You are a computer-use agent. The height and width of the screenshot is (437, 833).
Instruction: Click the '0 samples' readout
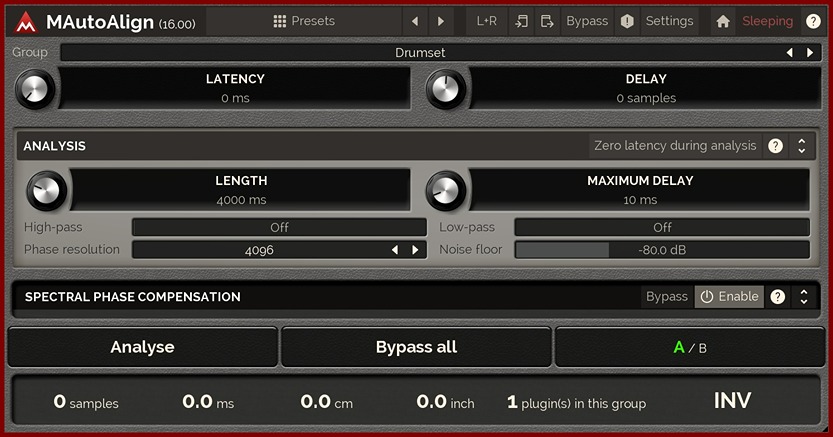86,402
